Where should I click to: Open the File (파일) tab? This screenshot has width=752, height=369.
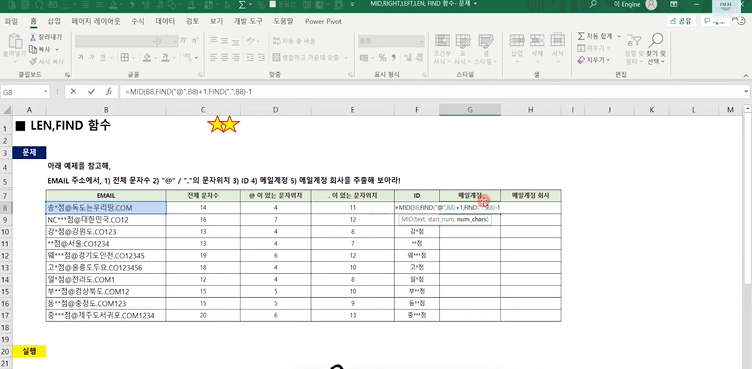[x=11, y=21]
